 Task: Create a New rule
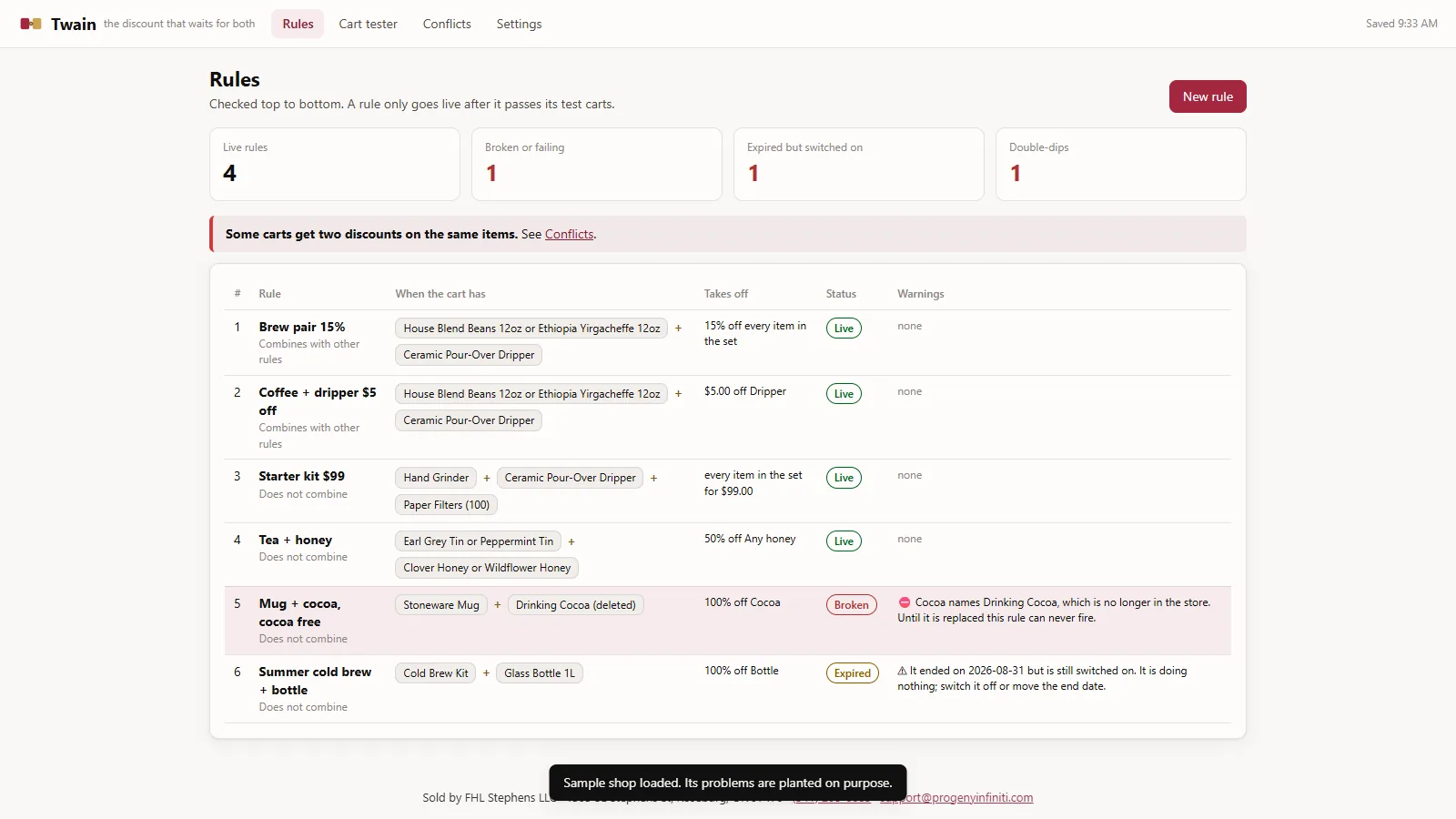click(1208, 96)
